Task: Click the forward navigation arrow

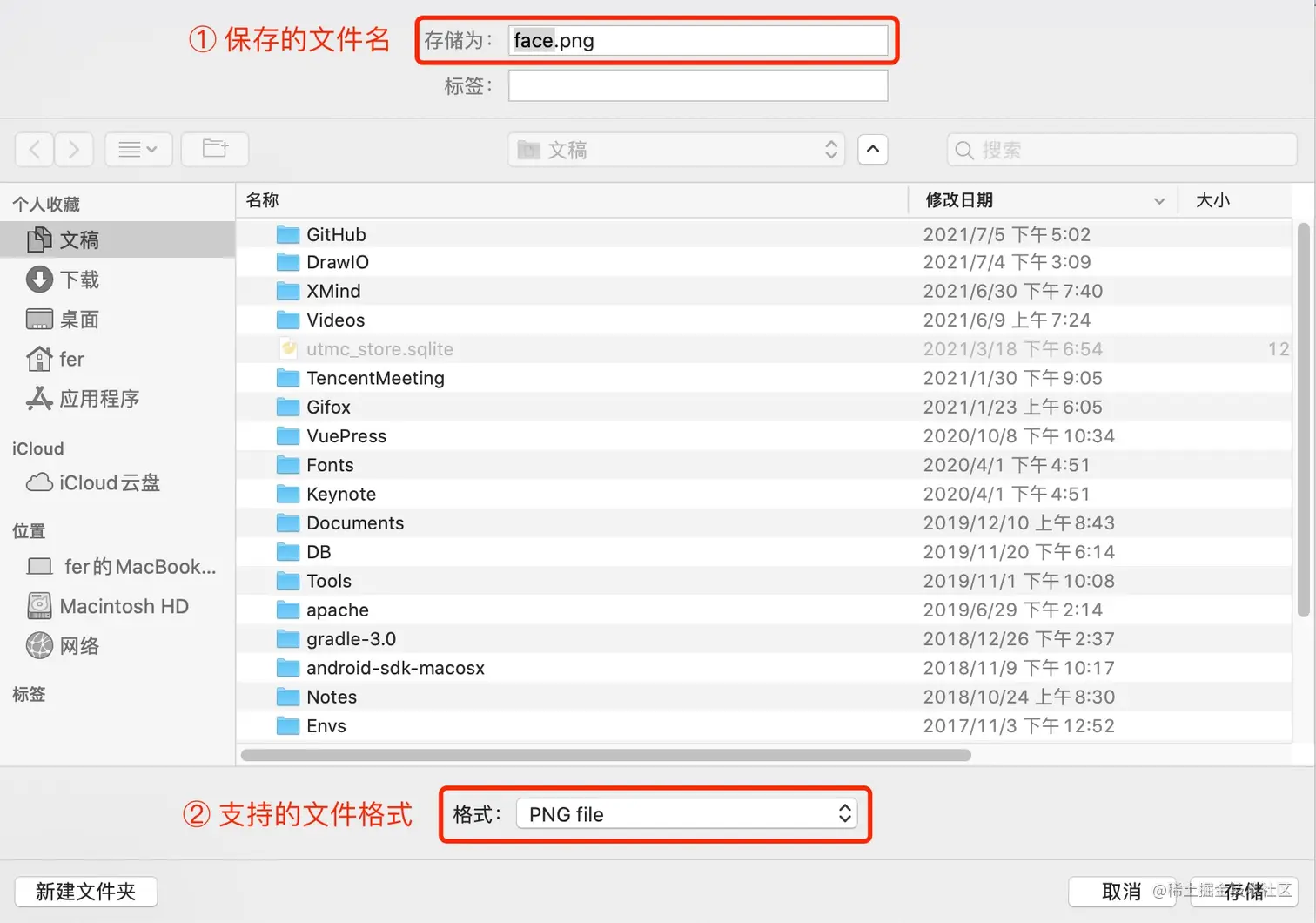Action: coord(74,150)
